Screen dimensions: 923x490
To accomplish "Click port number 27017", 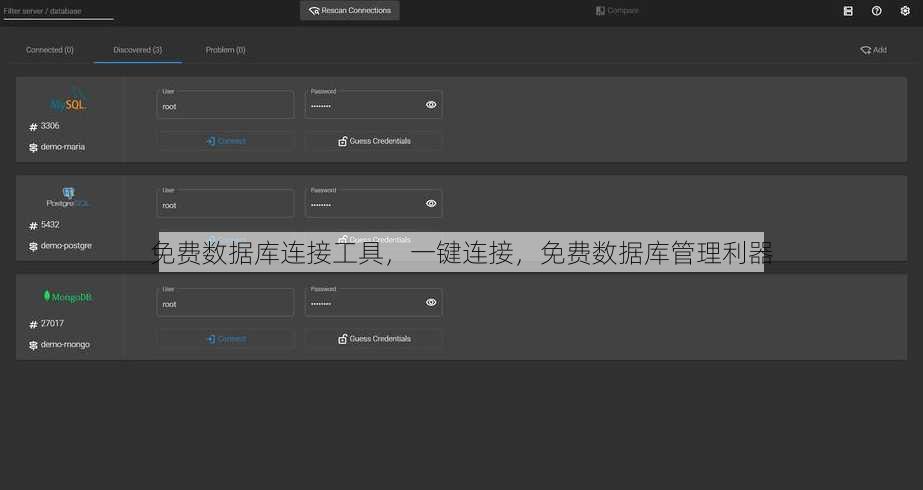I will (52, 323).
